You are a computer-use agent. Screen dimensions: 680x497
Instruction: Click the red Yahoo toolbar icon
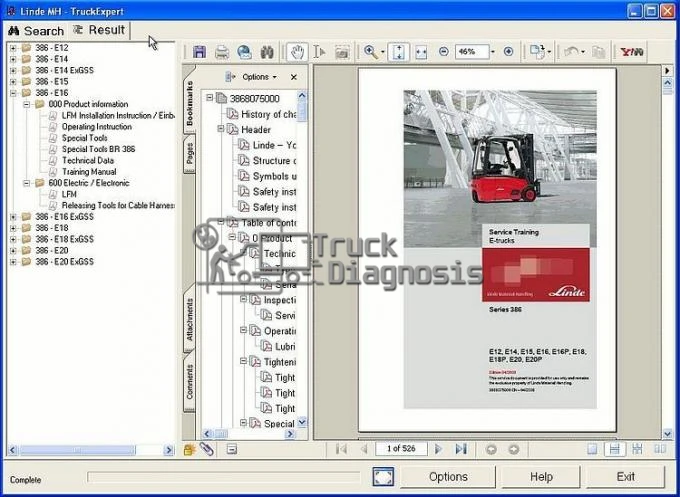631,52
